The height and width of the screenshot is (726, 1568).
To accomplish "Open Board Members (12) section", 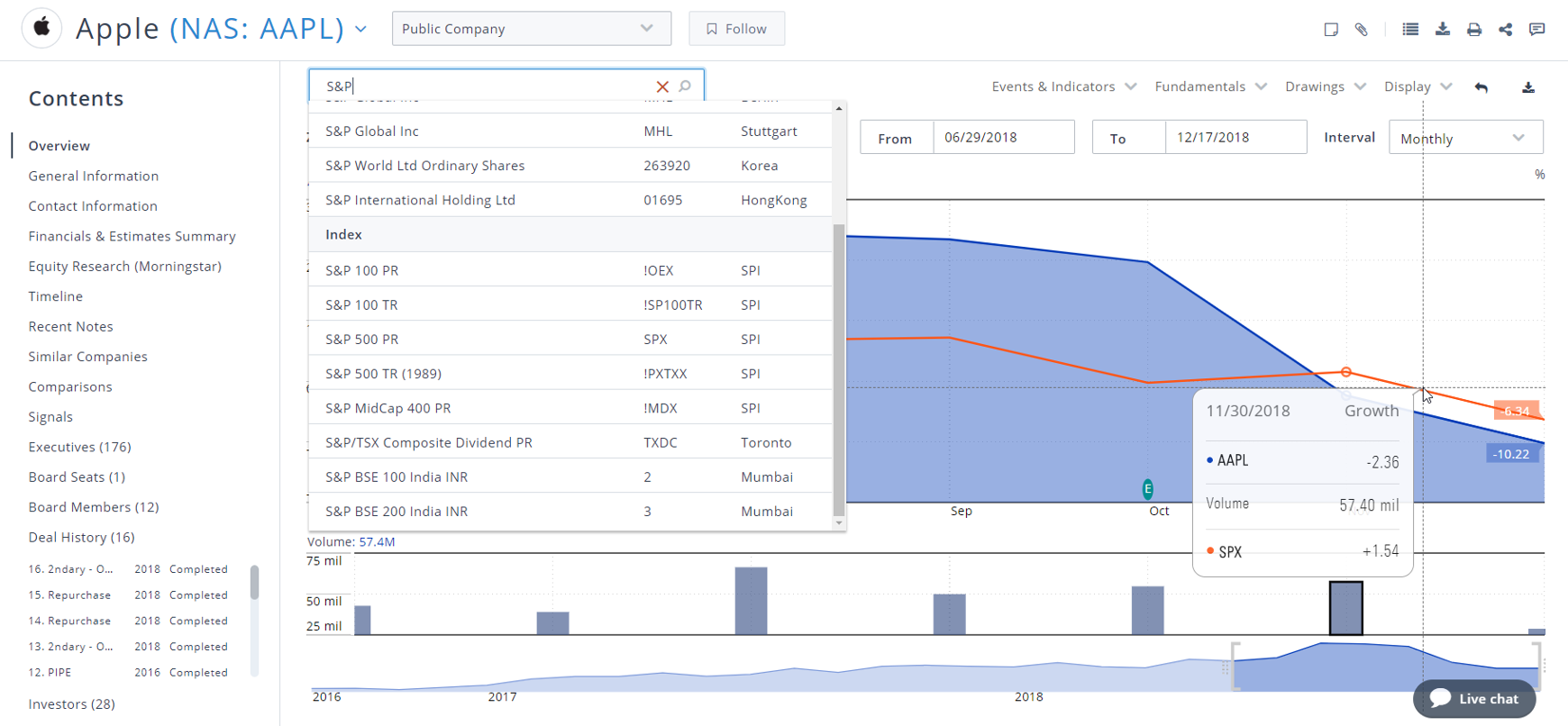I will [94, 507].
